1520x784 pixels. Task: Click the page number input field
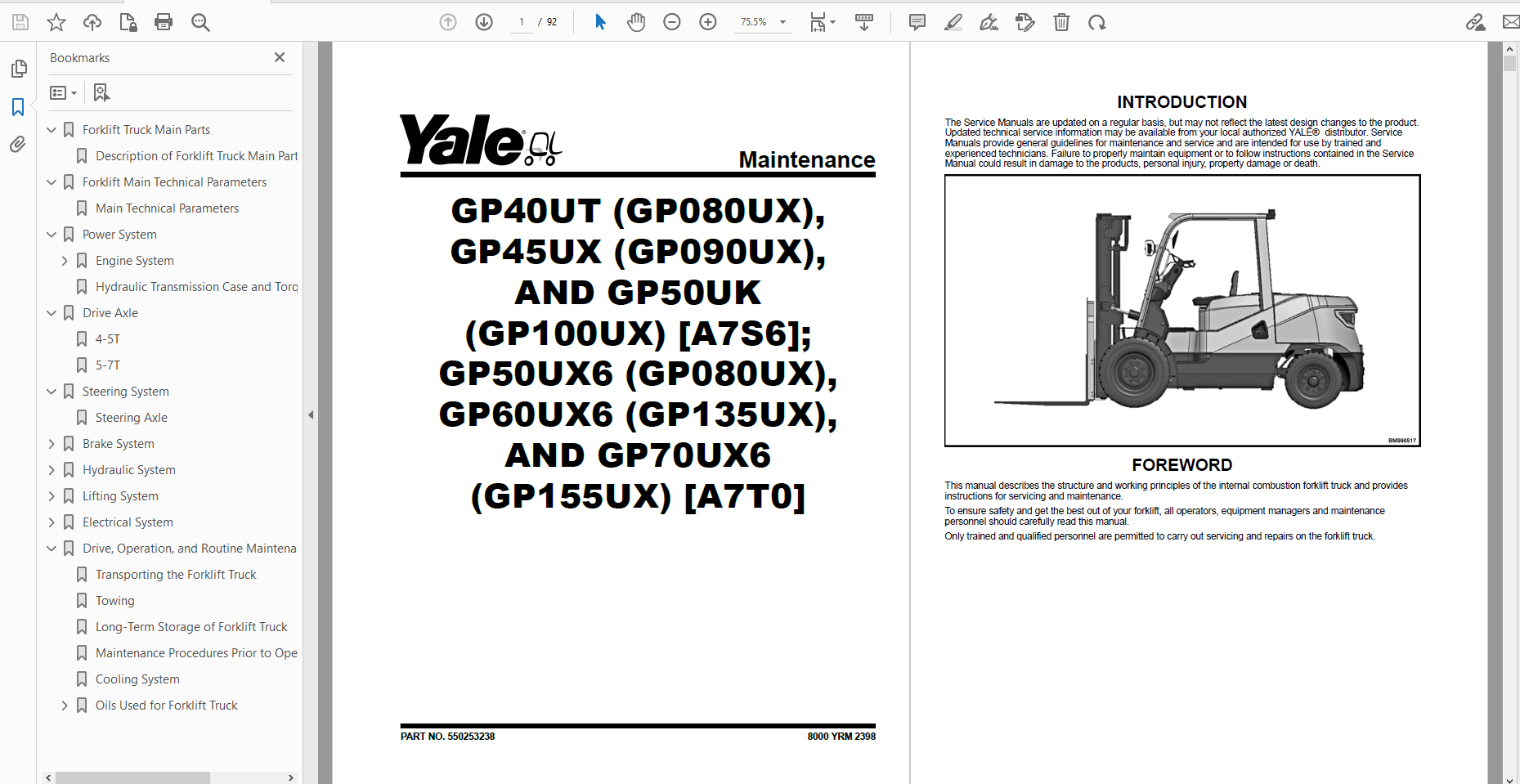[x=521, y=22]
